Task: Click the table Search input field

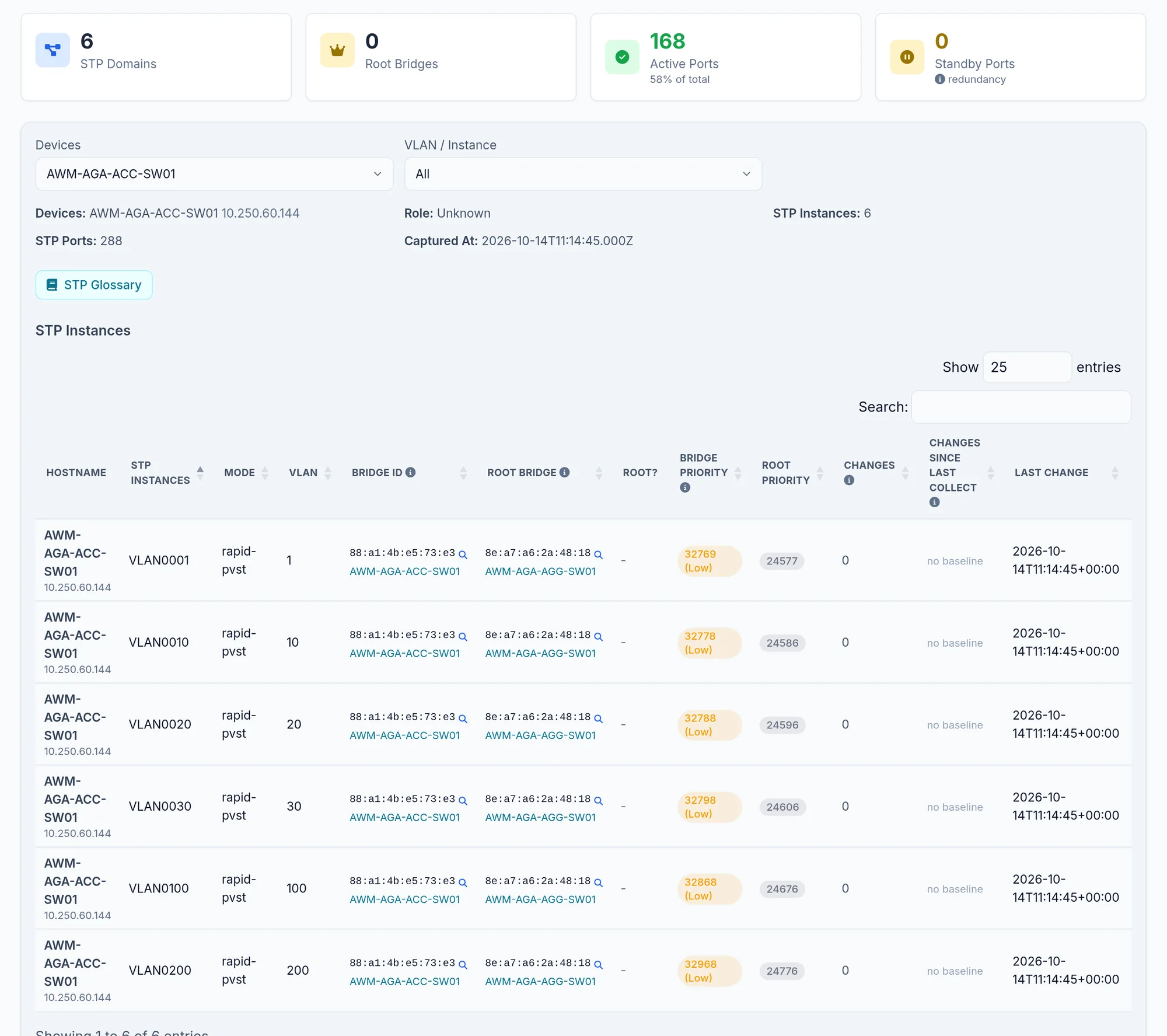Action: pos(1021,407)
